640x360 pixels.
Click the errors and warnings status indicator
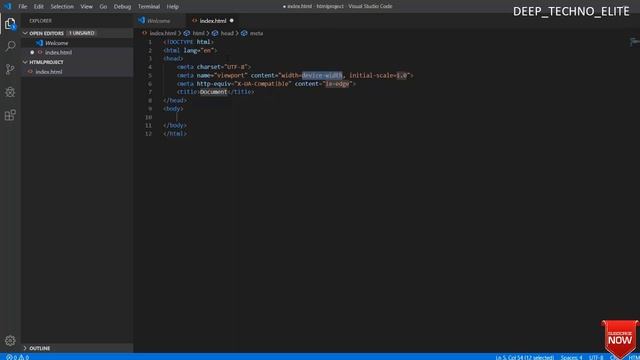coord(18,357)
